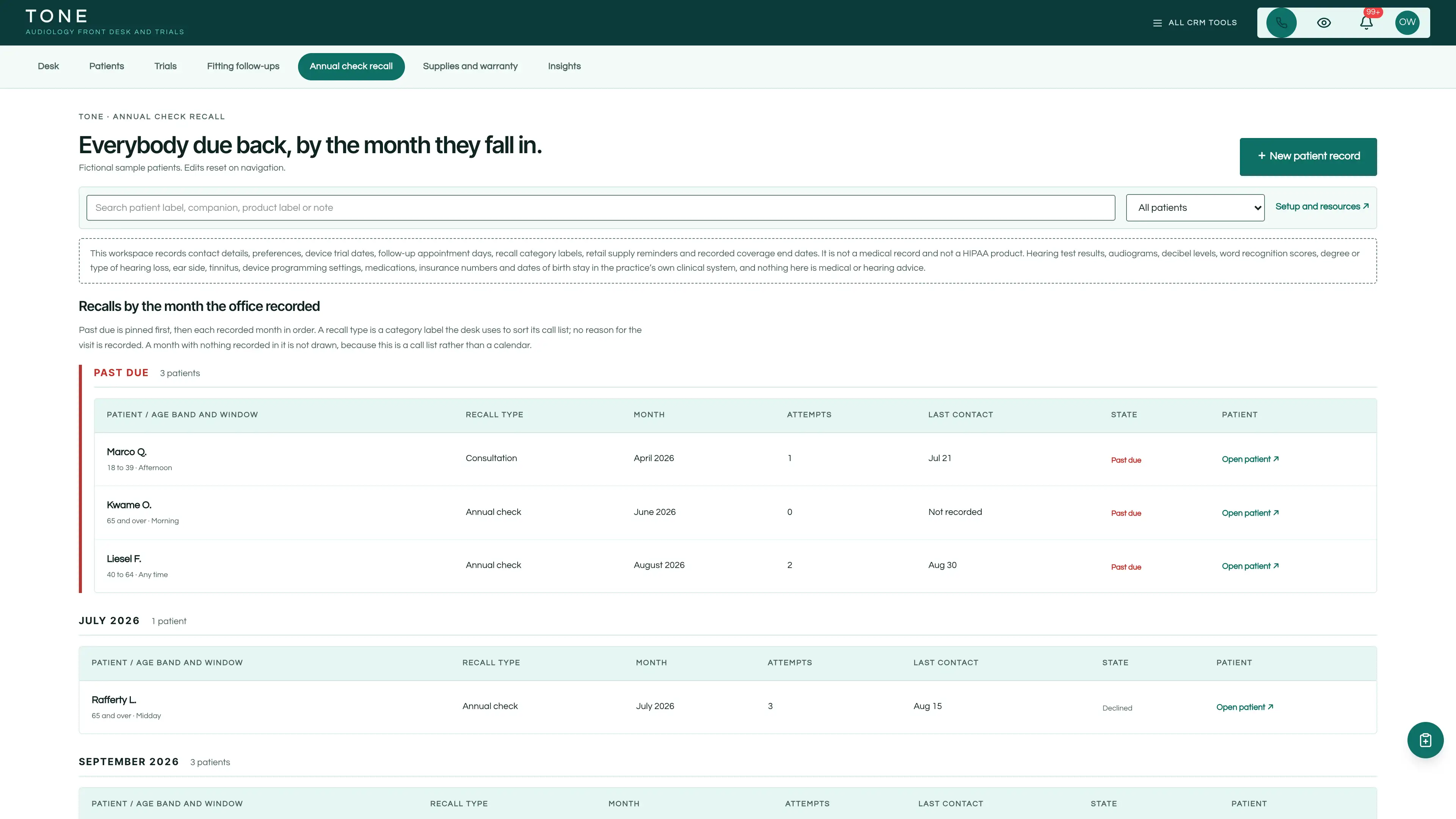Viewport: 1456px width, 819px height.
Task: Click the 65 and over · Midday label
Action: [x=126, y=715]
